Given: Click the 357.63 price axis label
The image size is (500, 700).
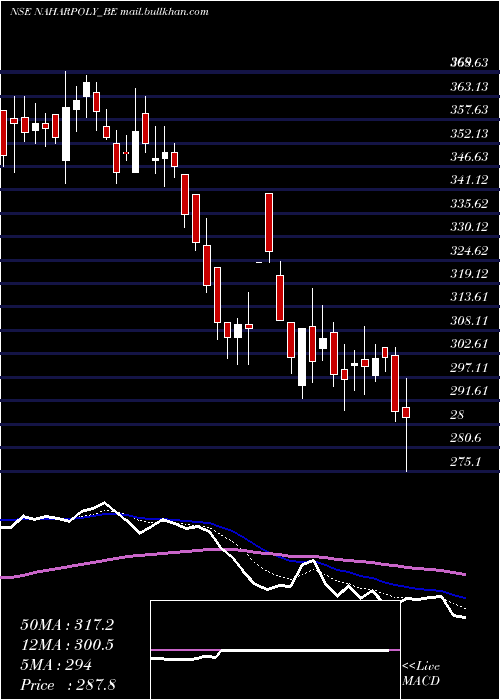Looking at the screenshot, I should (469, 110).
